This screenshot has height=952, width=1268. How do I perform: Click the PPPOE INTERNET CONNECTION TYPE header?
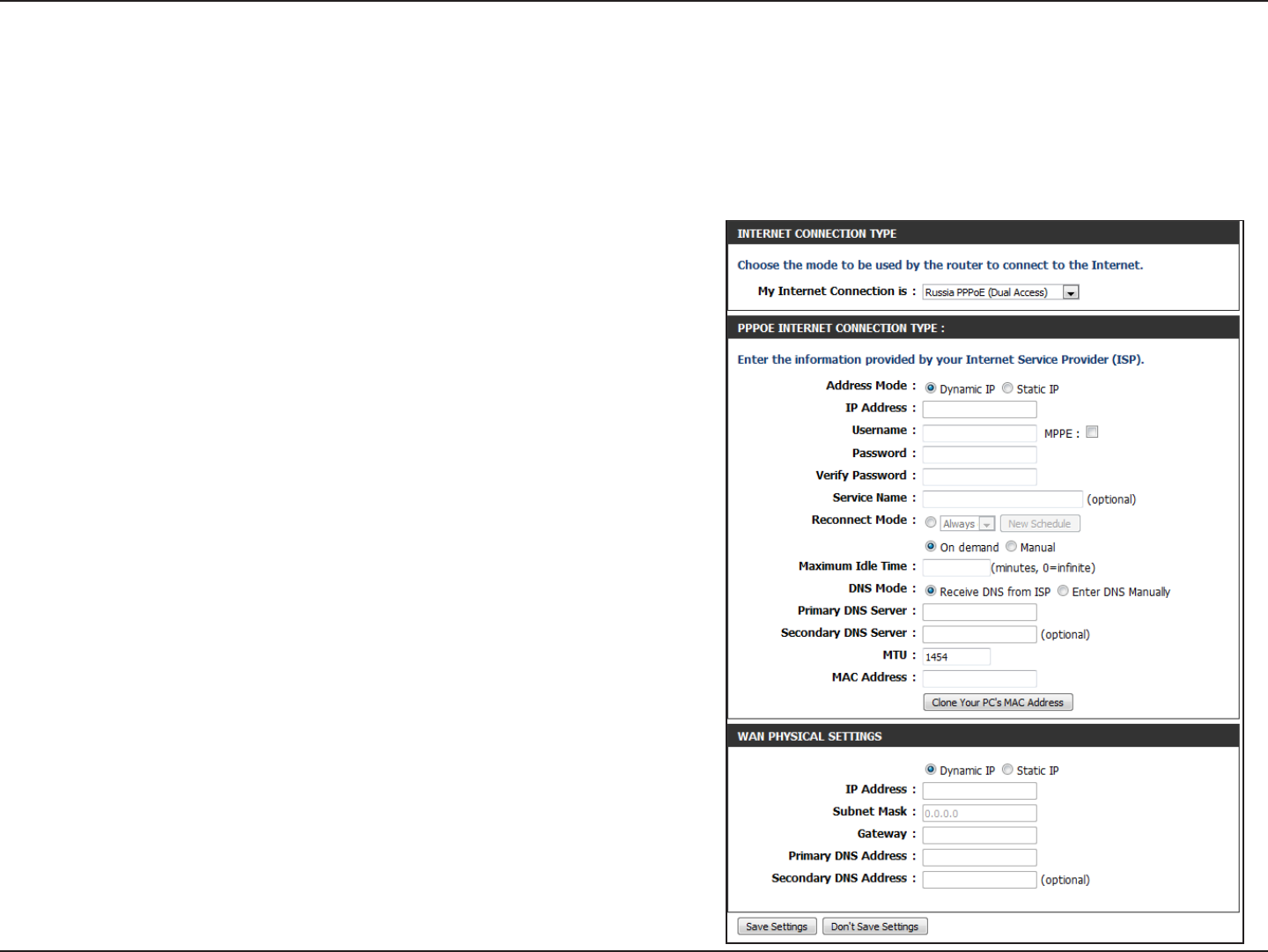[983, 328]
